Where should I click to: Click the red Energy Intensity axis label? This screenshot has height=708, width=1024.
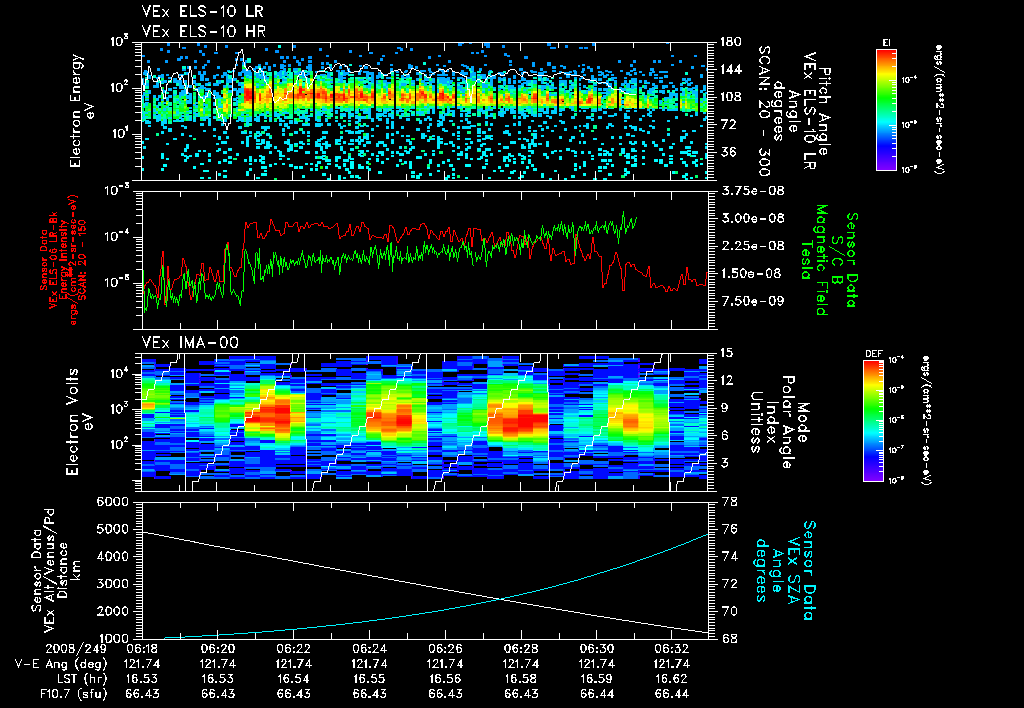pos(63,260)
